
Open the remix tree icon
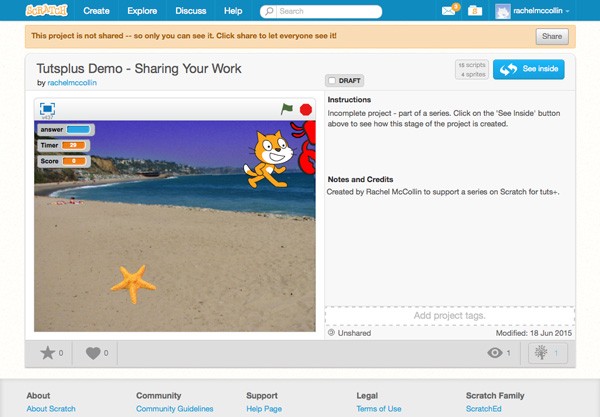tap(541, 352)
